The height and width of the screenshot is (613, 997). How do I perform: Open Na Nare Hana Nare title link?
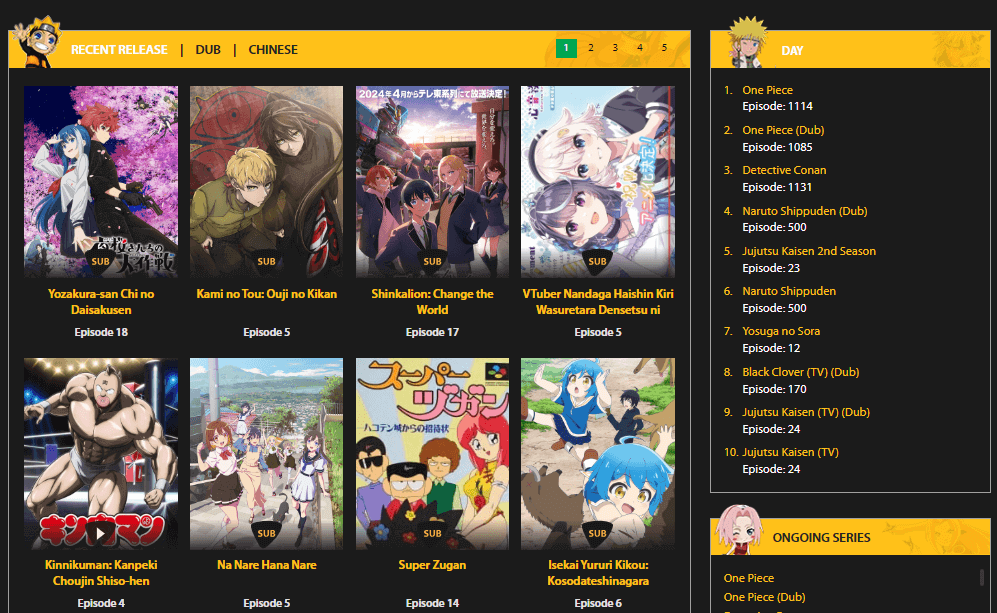pos(266,565)
